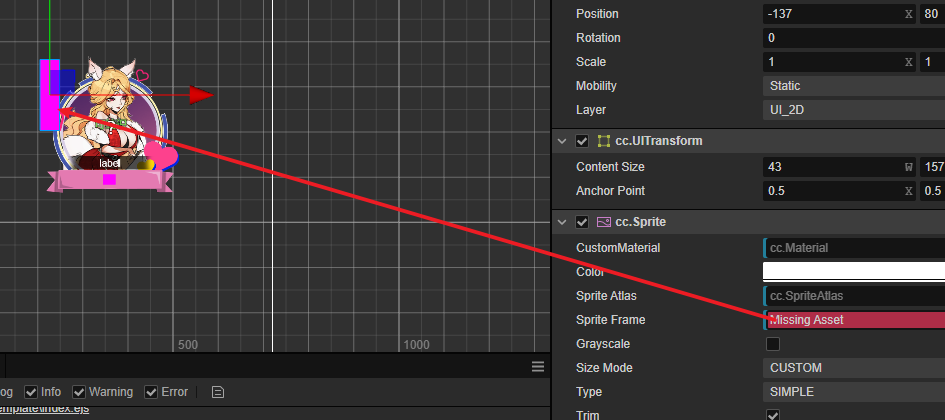Uncheck the Trim checkbox
The image size is (945, 420).
click(773, 415)
